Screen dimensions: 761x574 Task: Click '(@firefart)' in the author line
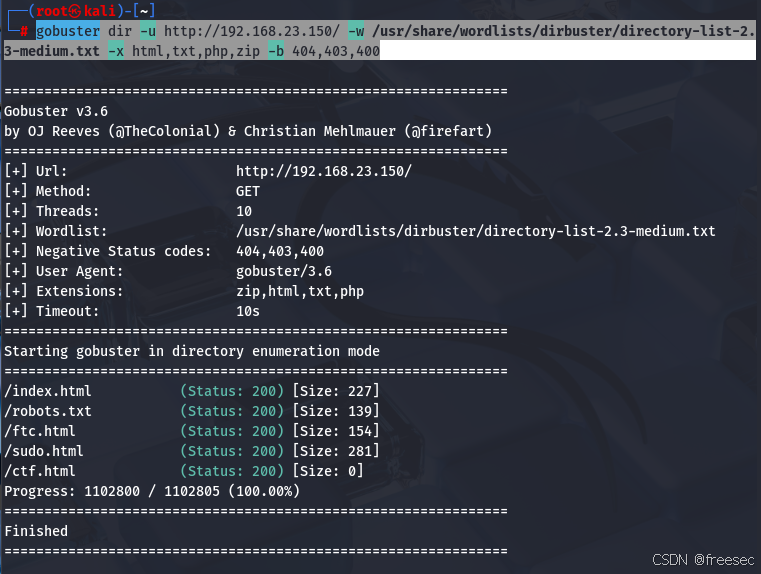click(x=448, y=131)
